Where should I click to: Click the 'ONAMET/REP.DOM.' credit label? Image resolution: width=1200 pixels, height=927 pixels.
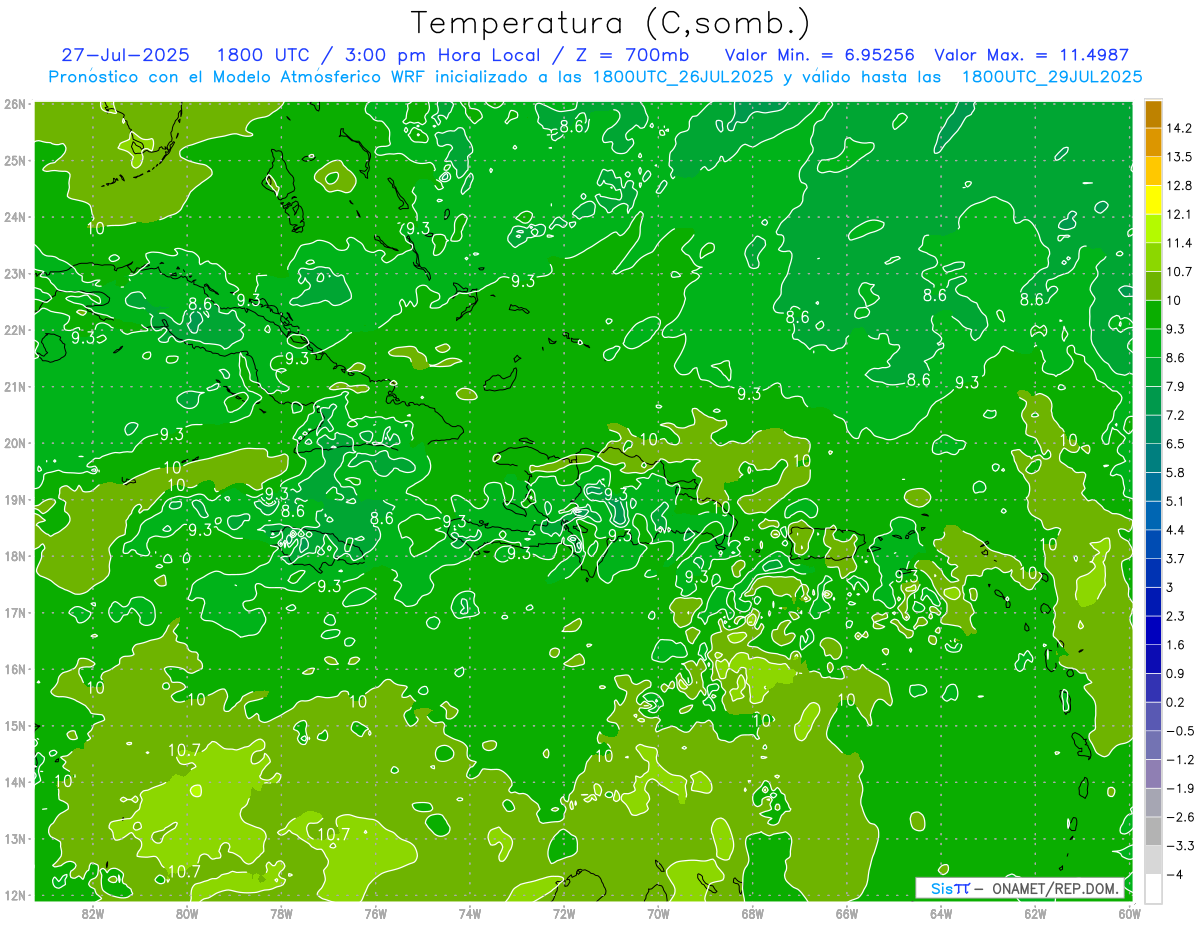pyautogui.click(x=1056, y=888)
